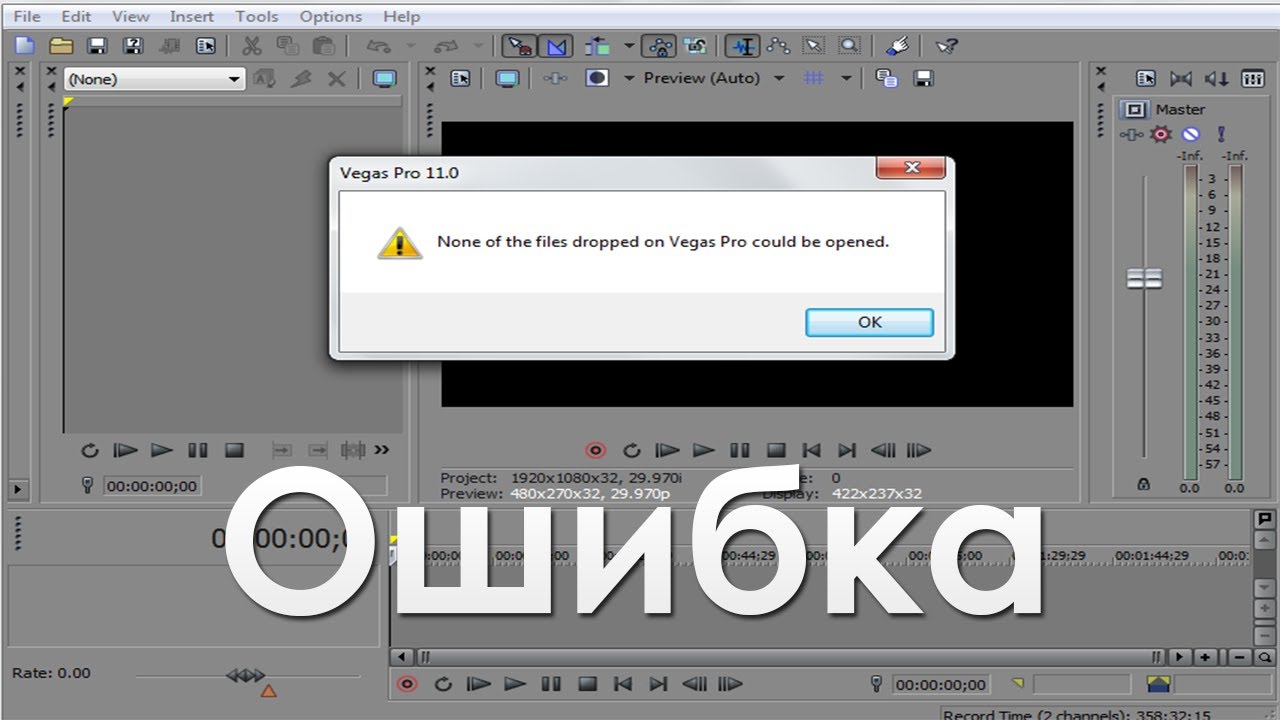Click Pause in the trimmer transport

tap(198, 451)
